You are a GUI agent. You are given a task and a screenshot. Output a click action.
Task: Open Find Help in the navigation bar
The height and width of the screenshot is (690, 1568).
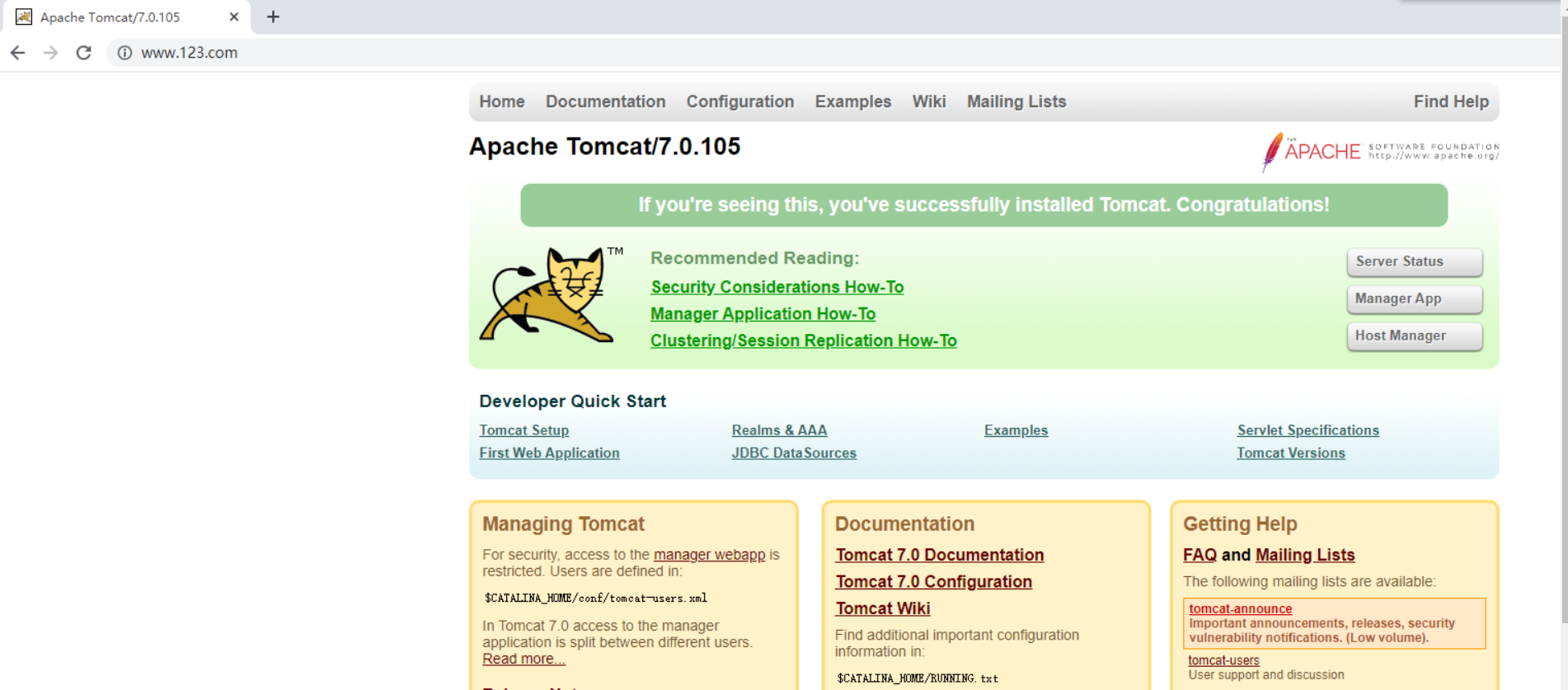1451,101
